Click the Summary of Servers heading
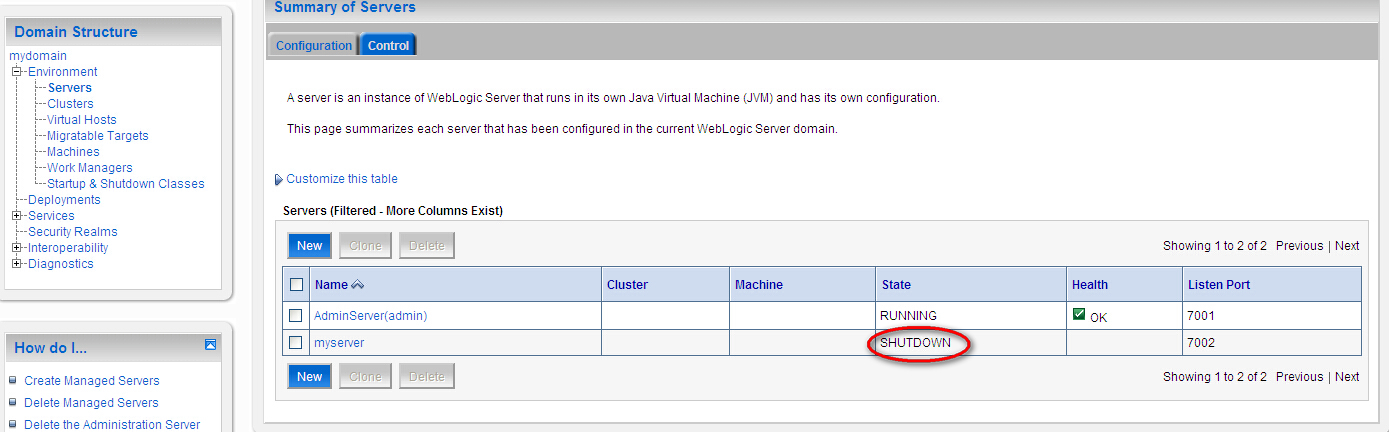The width and height of the screenshot is (1389, 432). 345,8
